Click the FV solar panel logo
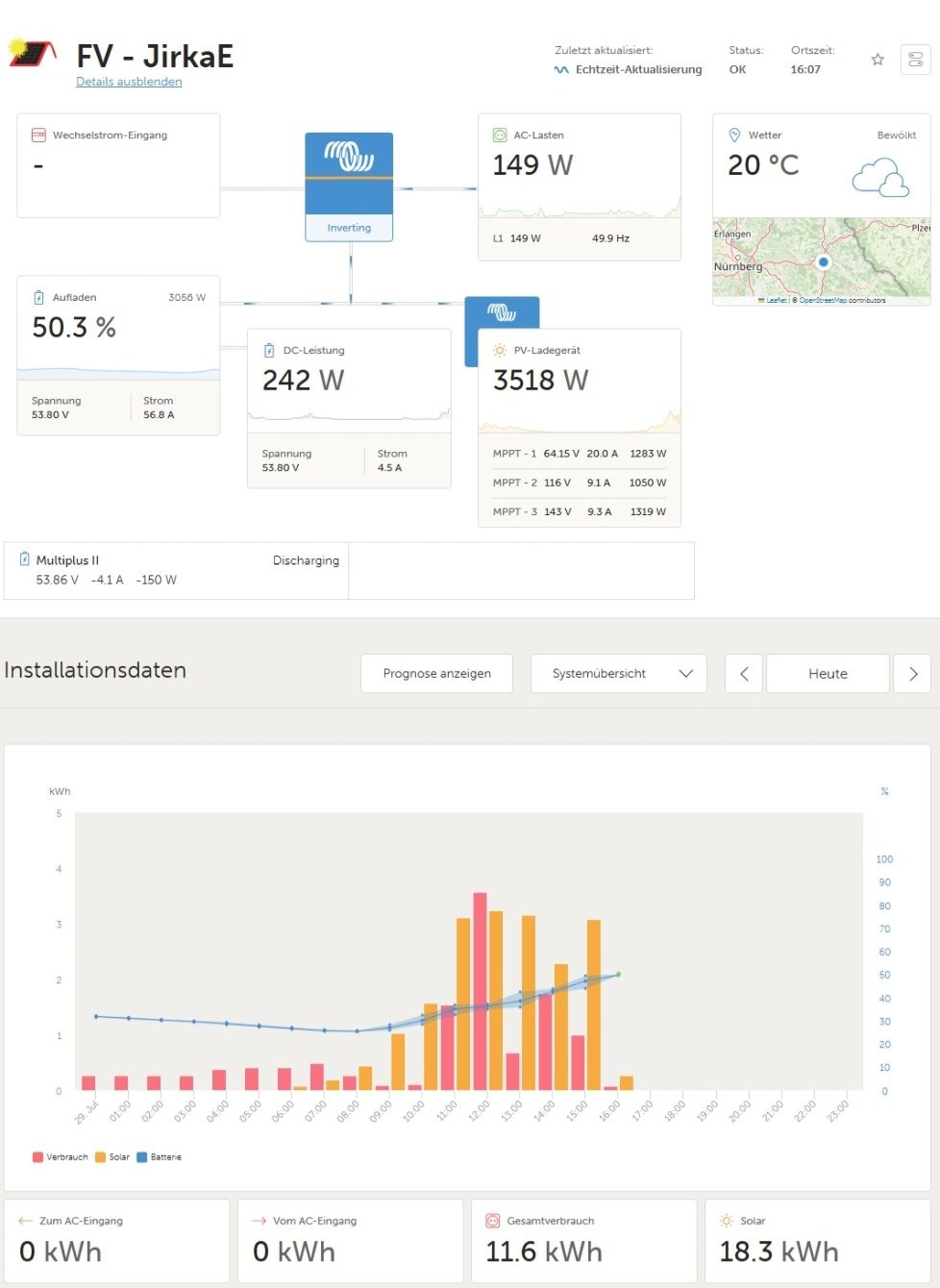940x1288 pixels. pos(32,53)
